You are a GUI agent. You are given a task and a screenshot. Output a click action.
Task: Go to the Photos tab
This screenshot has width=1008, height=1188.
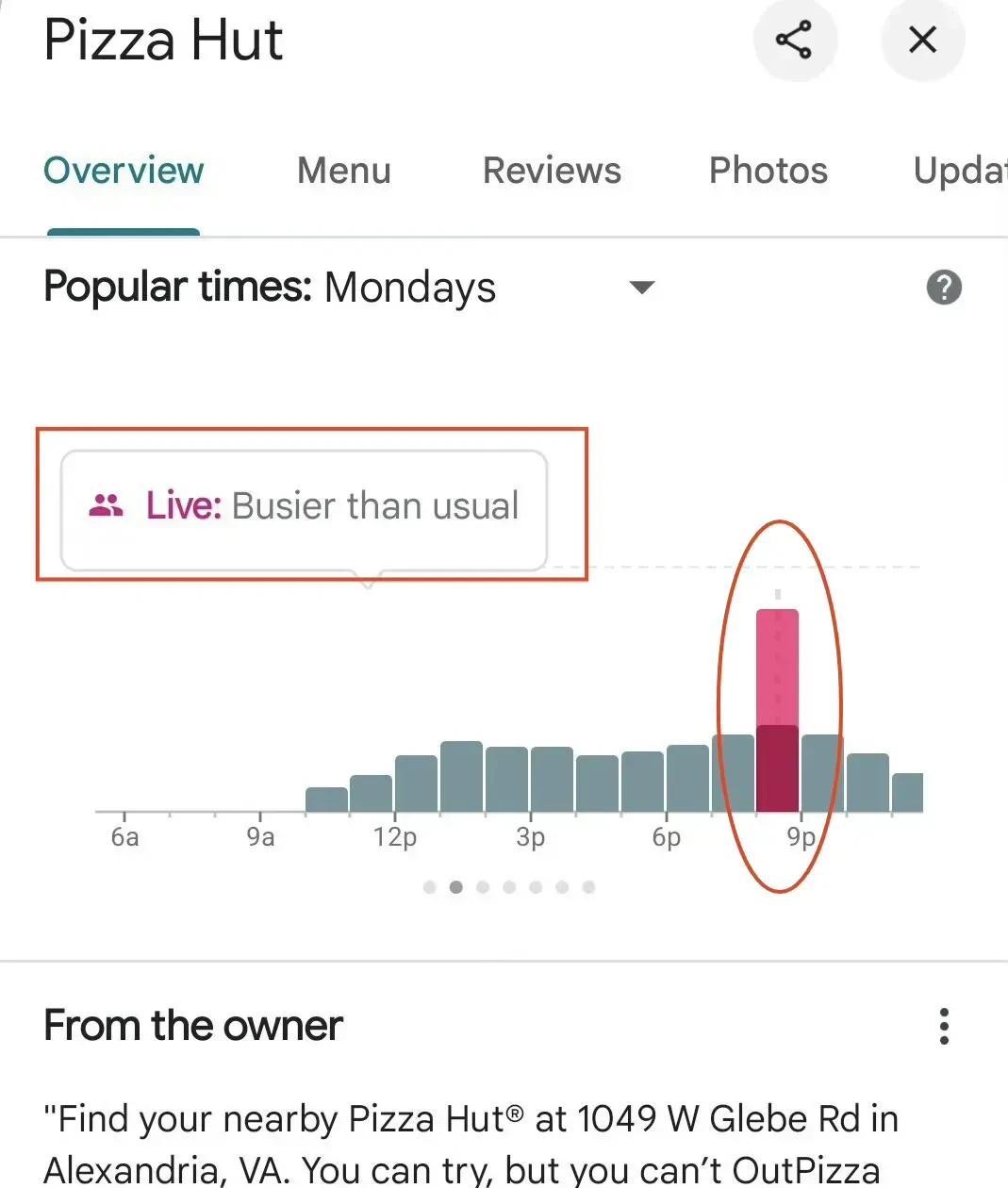point(768,171)
